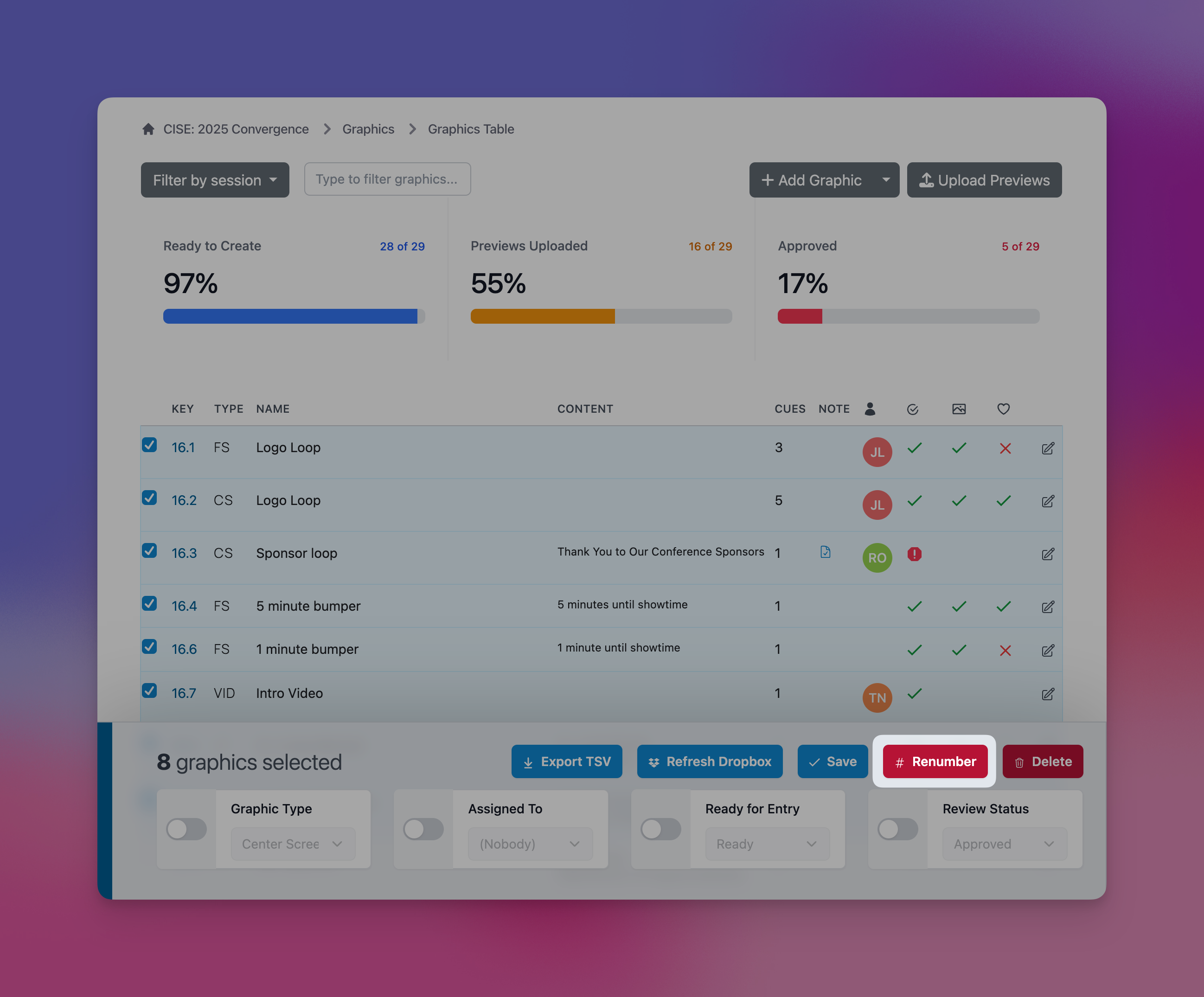Open the Filter by session dropdown

[215, 180]
